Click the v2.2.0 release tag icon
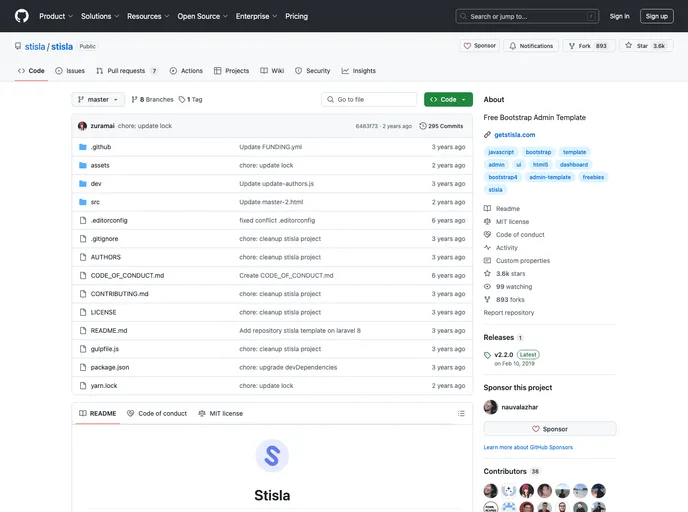 [x=487, y=355]
